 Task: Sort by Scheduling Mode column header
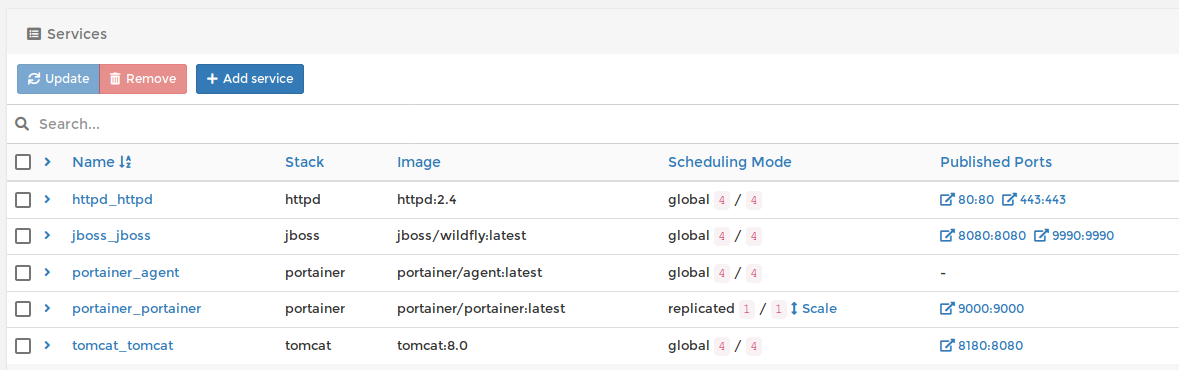[x=729, y=162]
